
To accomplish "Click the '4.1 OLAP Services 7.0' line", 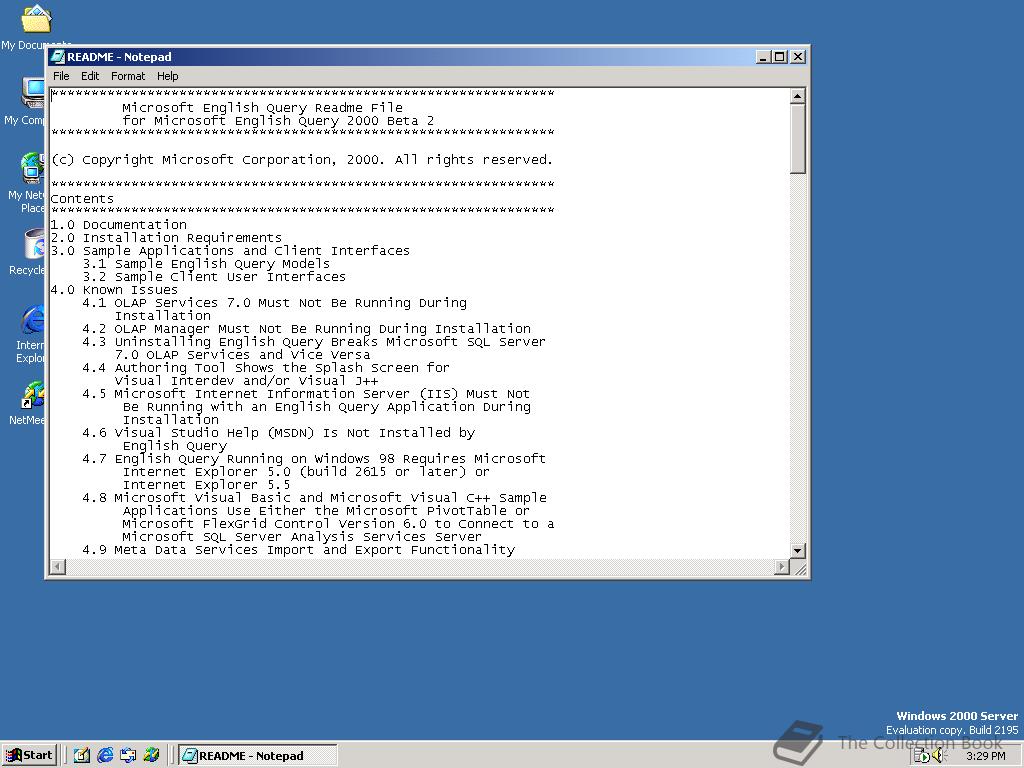I will coord(275,303).
